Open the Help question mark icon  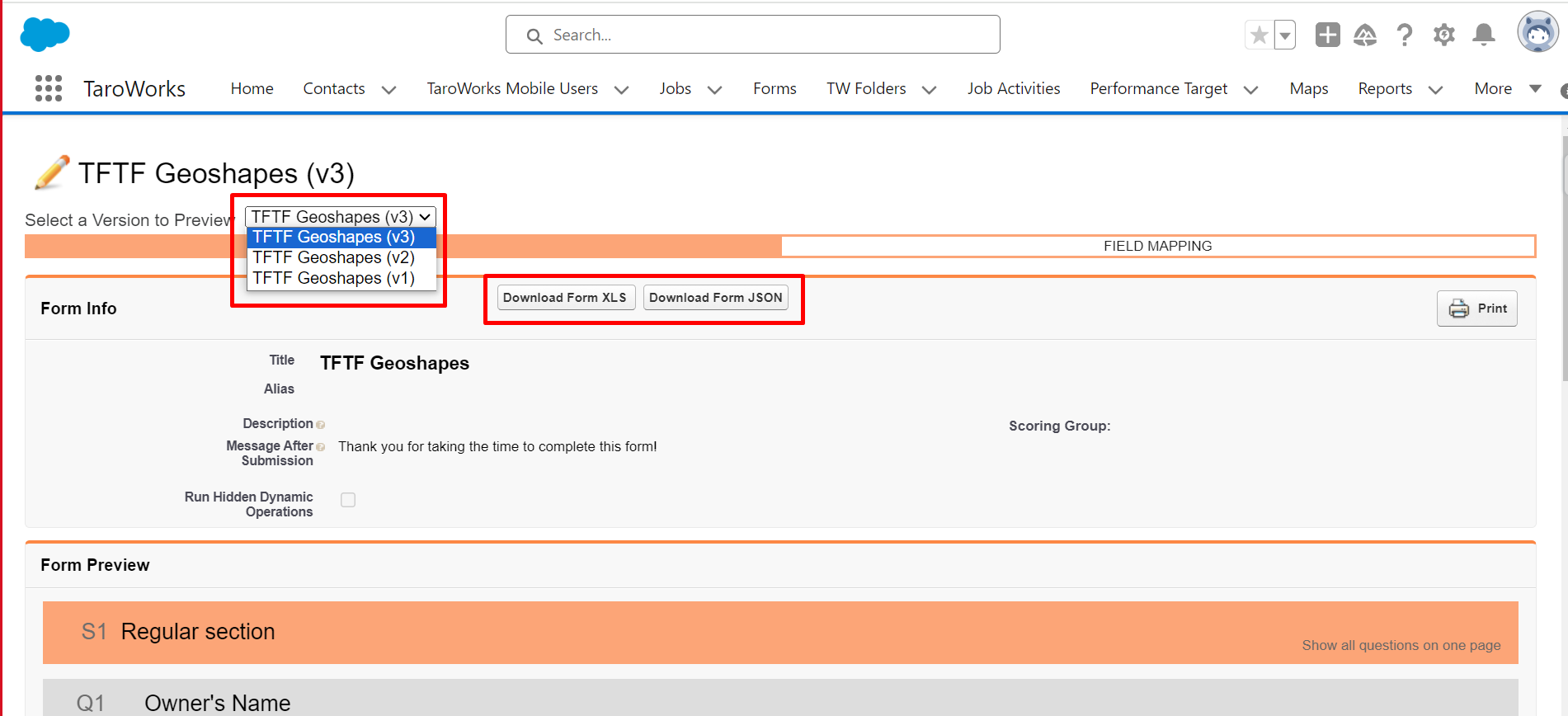coord(1404,35)
